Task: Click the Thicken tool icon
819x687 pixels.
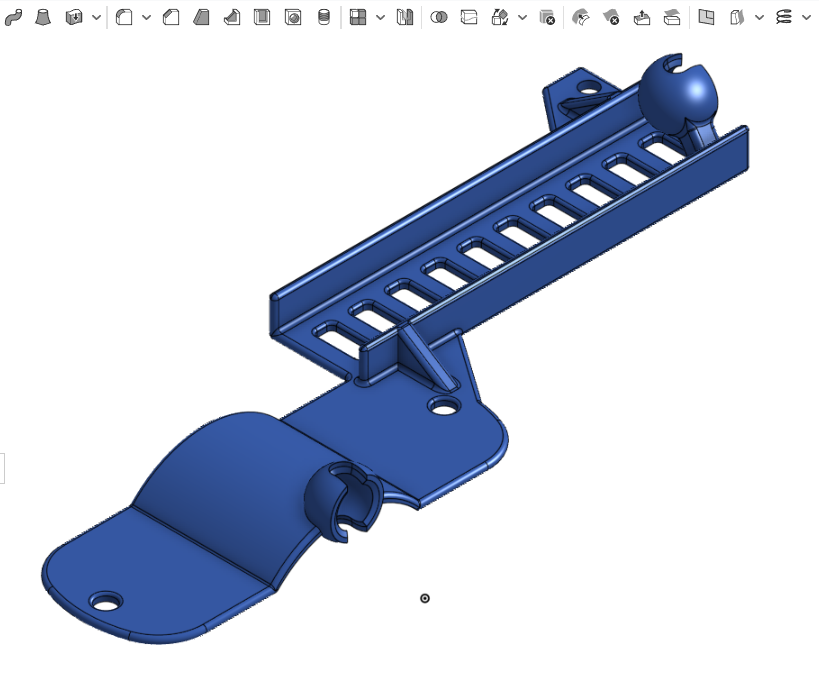Action: coord(74,17)
